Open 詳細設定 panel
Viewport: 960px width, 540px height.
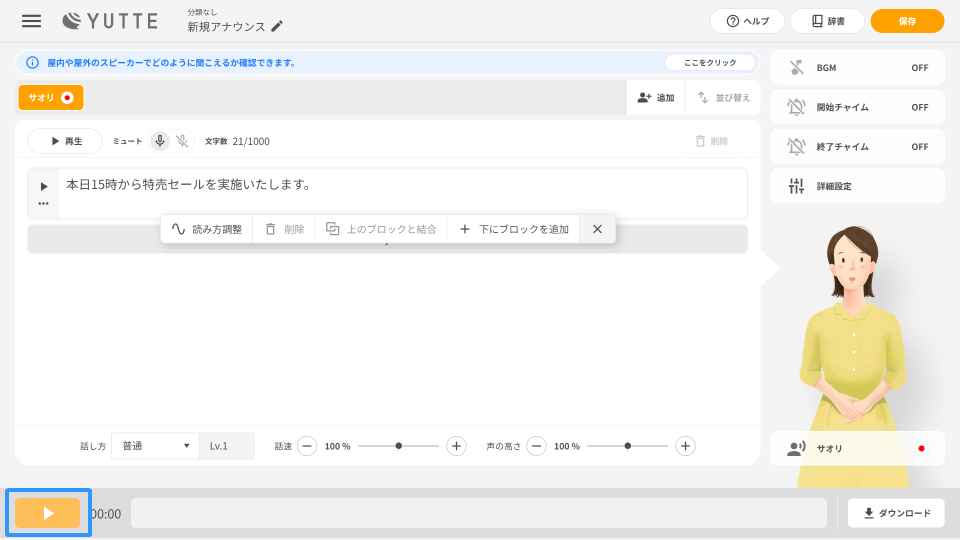pos(857,186)
